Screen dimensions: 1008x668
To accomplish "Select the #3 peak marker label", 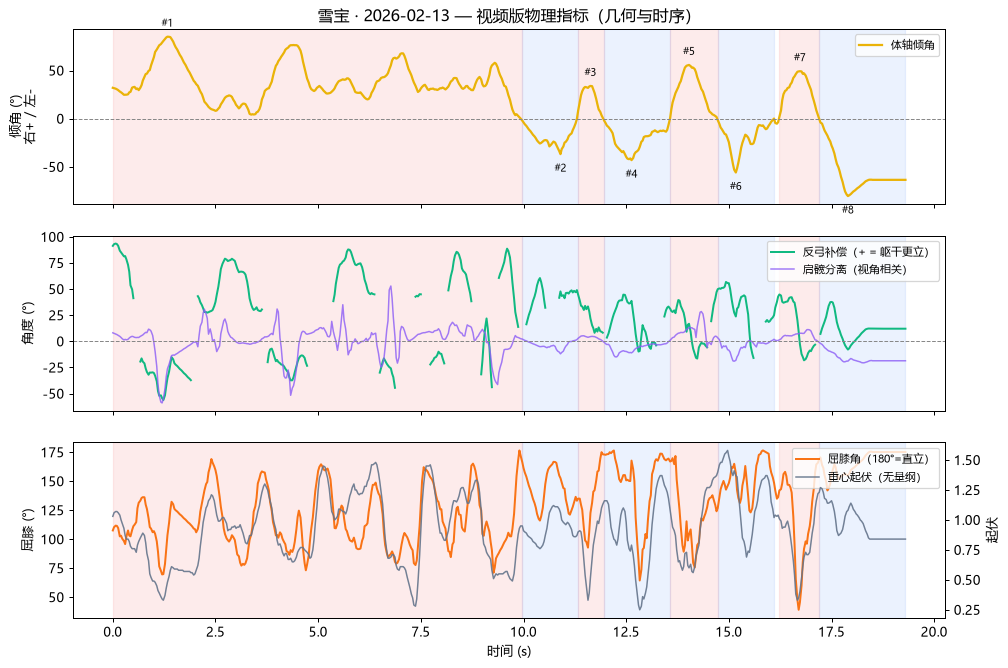I will [590, 72].
